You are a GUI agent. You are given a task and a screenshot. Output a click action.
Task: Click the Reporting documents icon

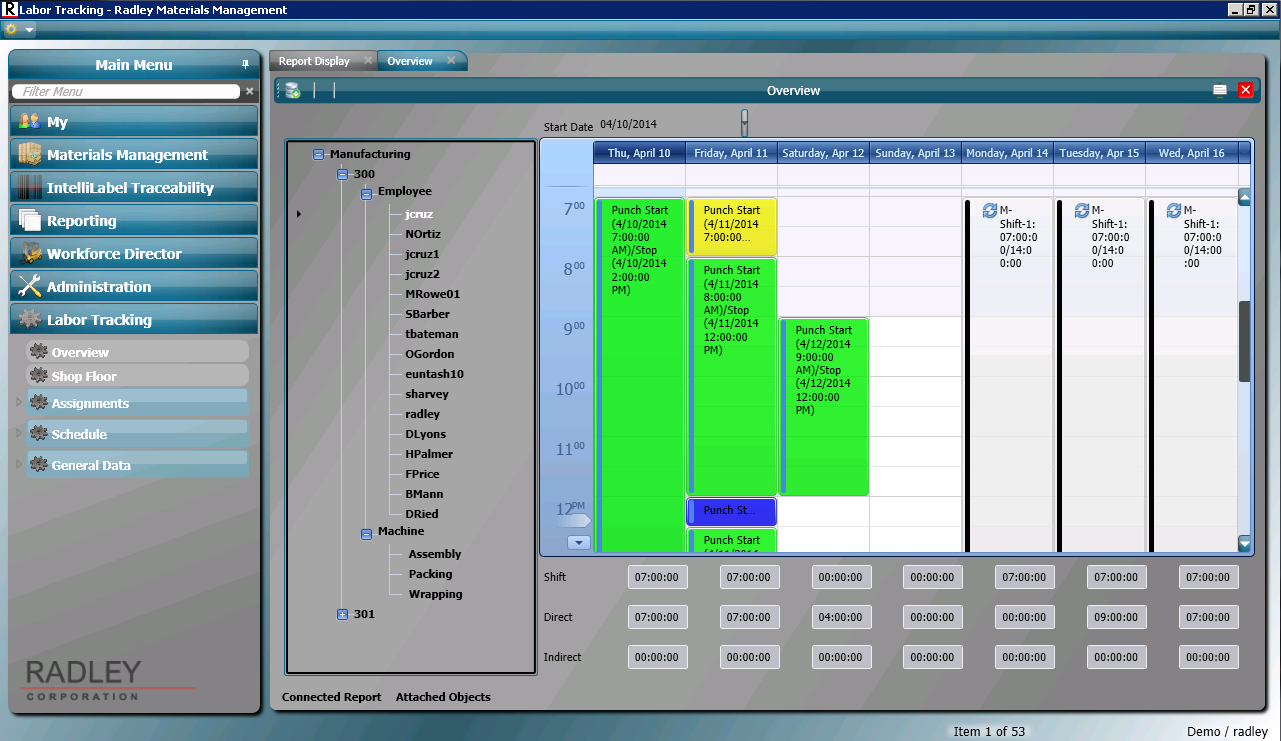pyautogui.click(x=30, y=221)
